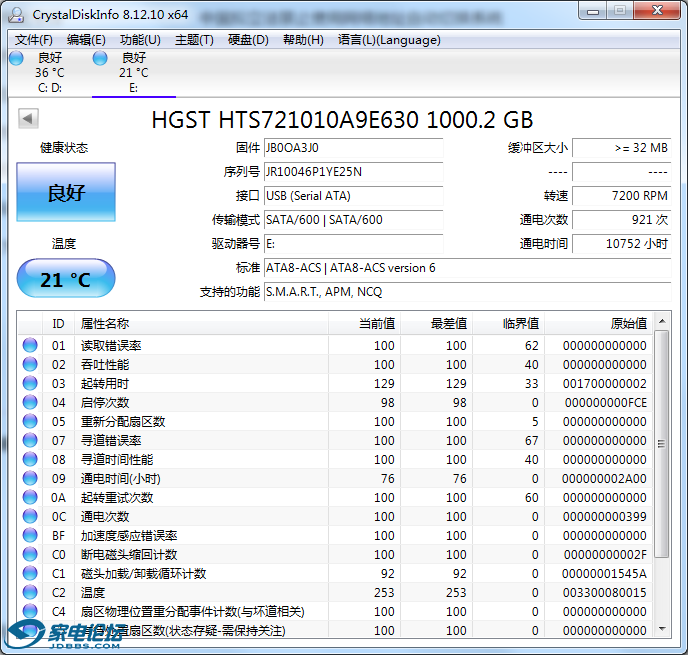Click the attribute list vertical scrollbar thumb

tap(662, 444)
